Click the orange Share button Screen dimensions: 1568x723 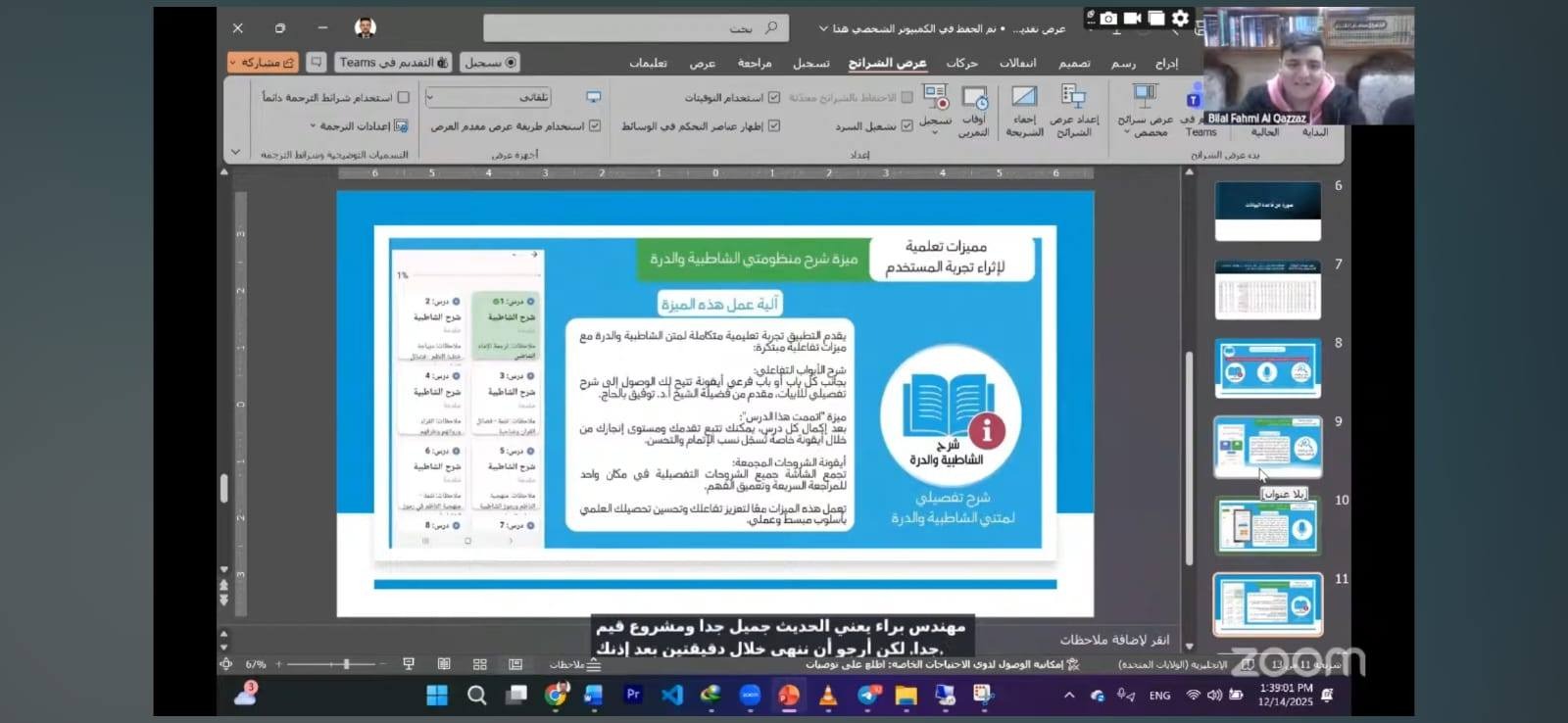pos(262,63)
